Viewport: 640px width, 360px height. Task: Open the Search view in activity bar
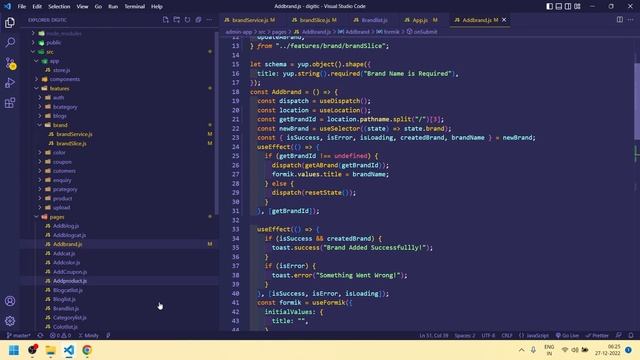click(10, 42)
